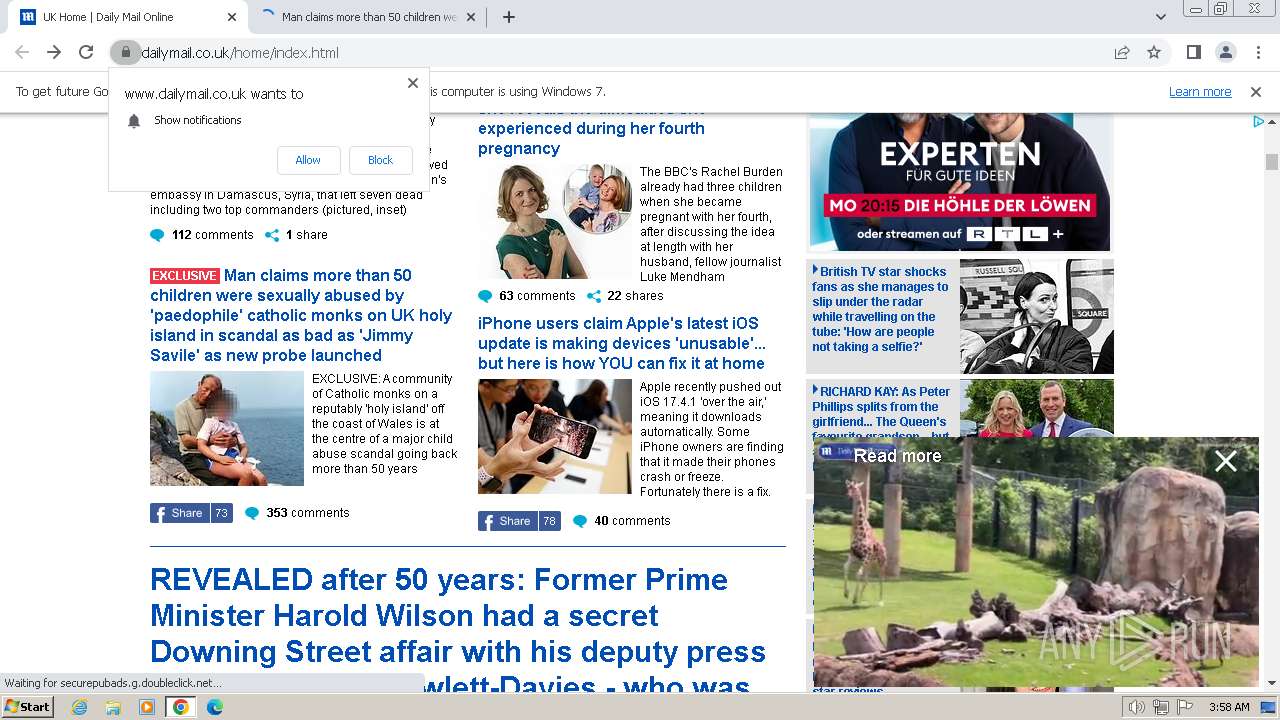Open the iPhone story thumbnail image

(555, 436)
